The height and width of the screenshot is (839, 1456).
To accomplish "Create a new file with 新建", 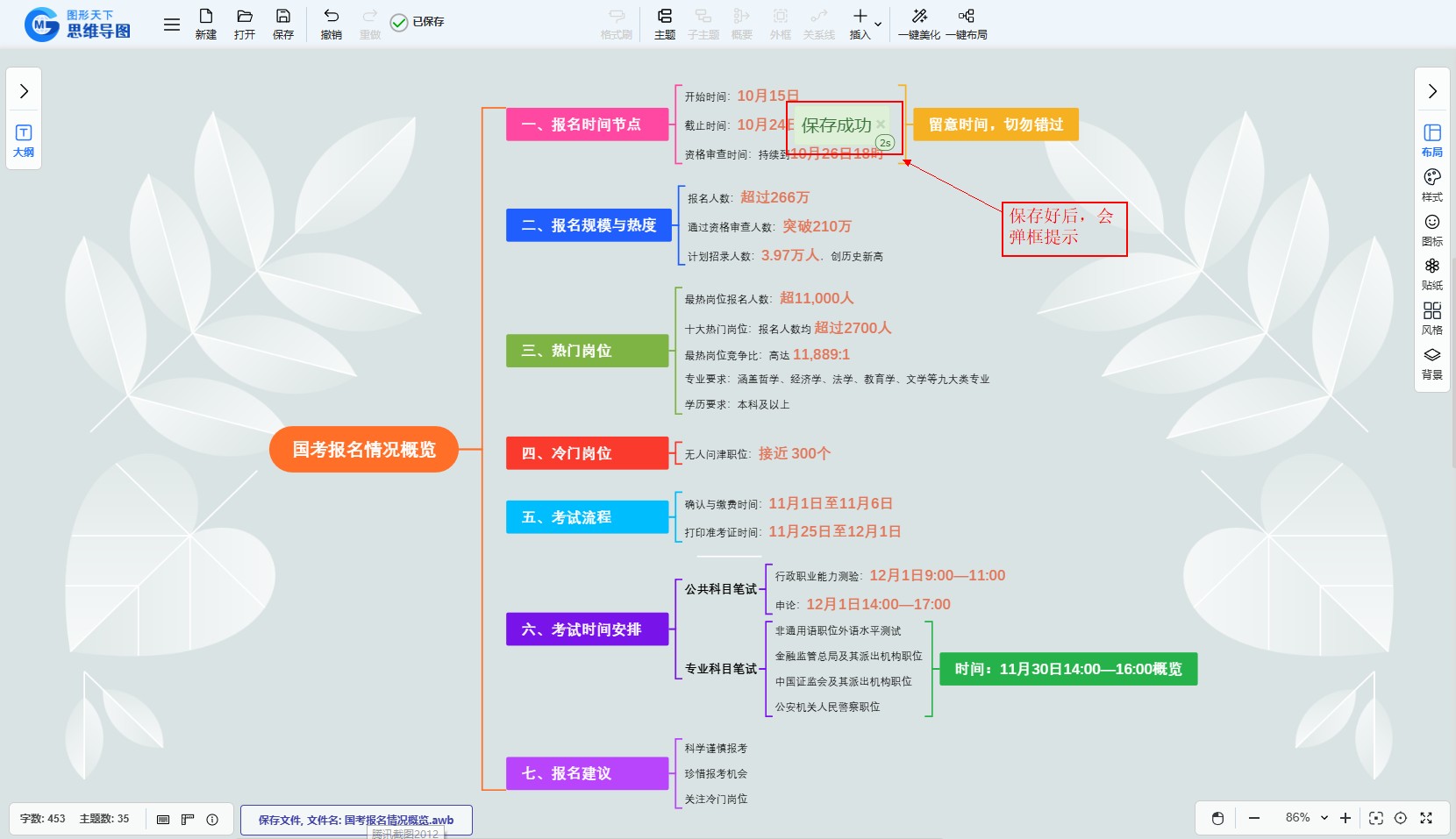I will click(x=205, y=24).
